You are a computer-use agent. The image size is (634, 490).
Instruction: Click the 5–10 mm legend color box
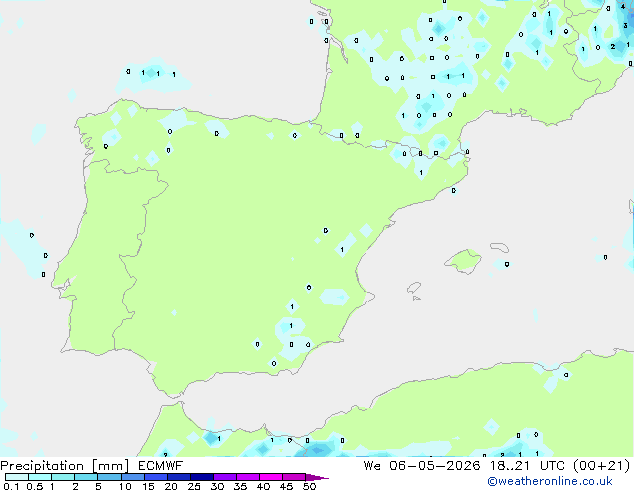click(109, 477)
